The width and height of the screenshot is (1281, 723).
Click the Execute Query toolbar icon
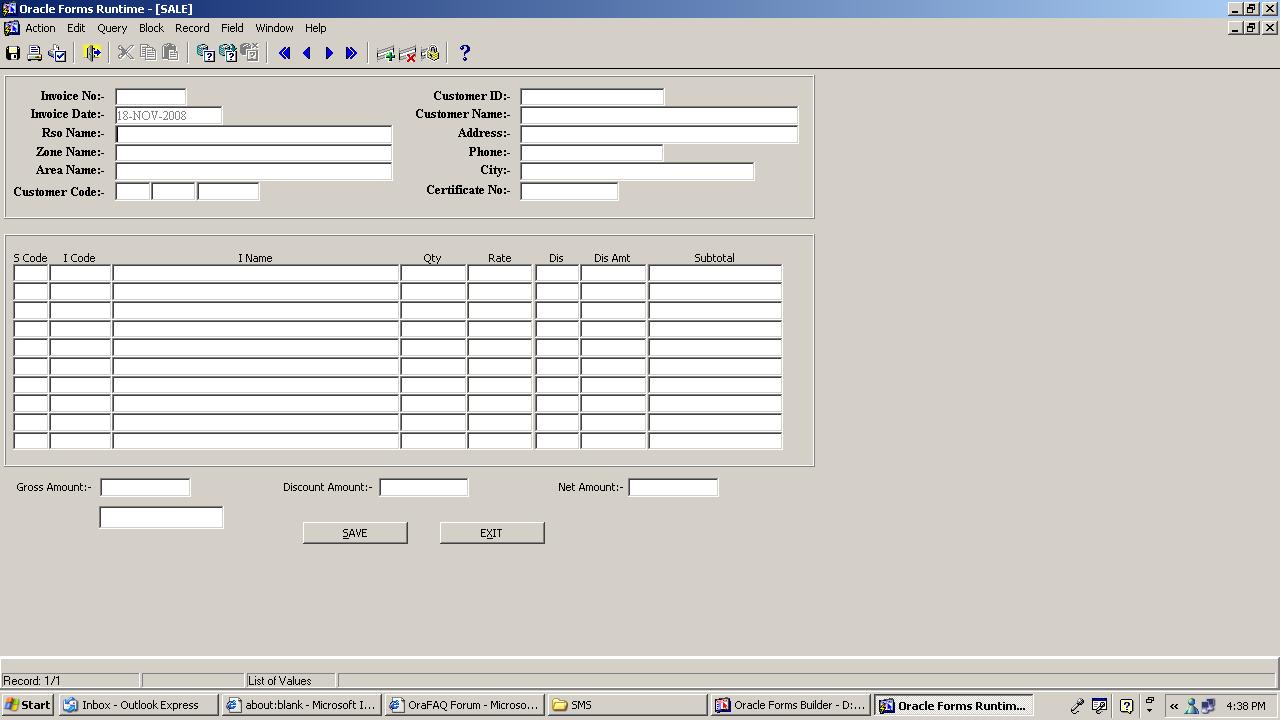coord(227,53)
